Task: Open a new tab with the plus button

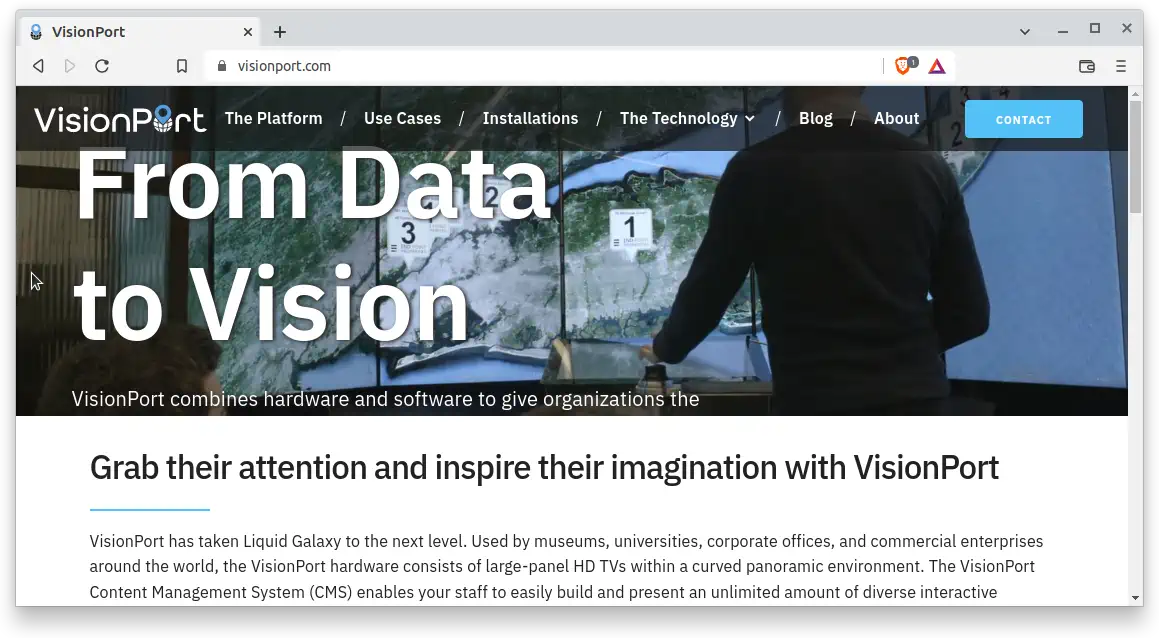Action: click(x=279, y=32)
